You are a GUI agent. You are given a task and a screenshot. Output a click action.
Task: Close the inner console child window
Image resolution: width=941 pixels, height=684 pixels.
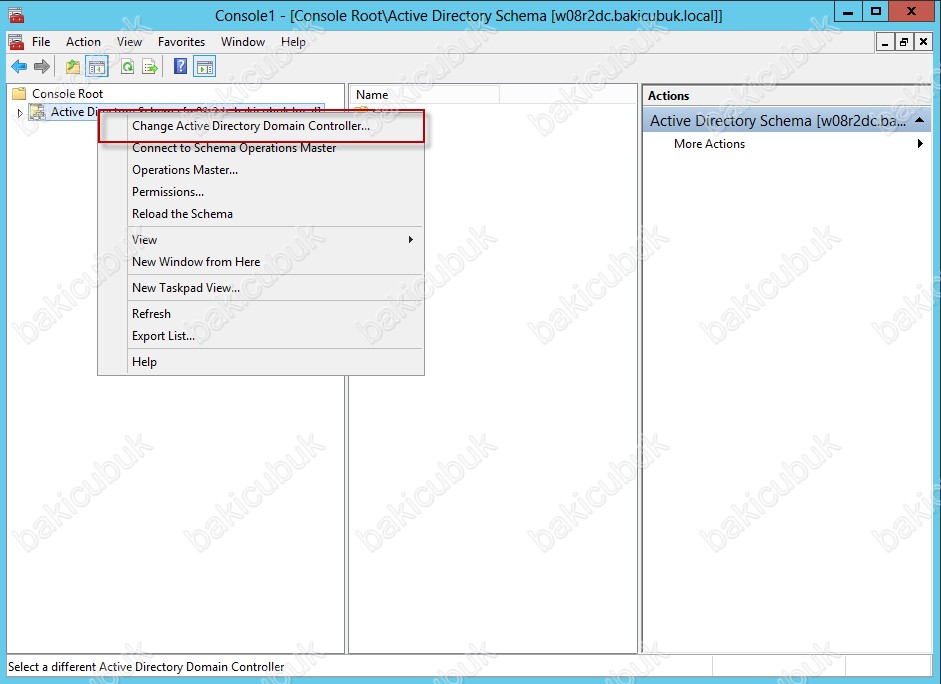coord(923,42)
